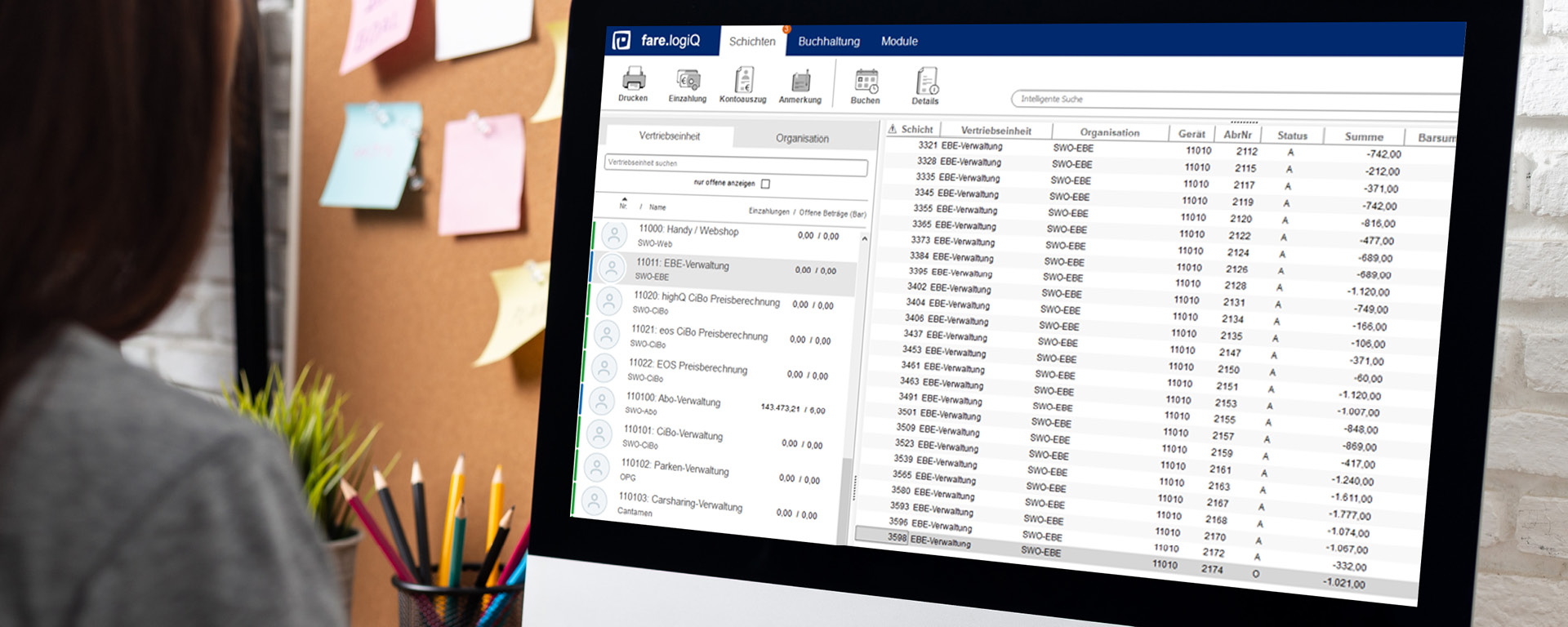Image resolution: width=1568 pixels, height=627 pixels.
Task: Open the Module menu tab
Action: pyautogui.click(x=899, y=42)
